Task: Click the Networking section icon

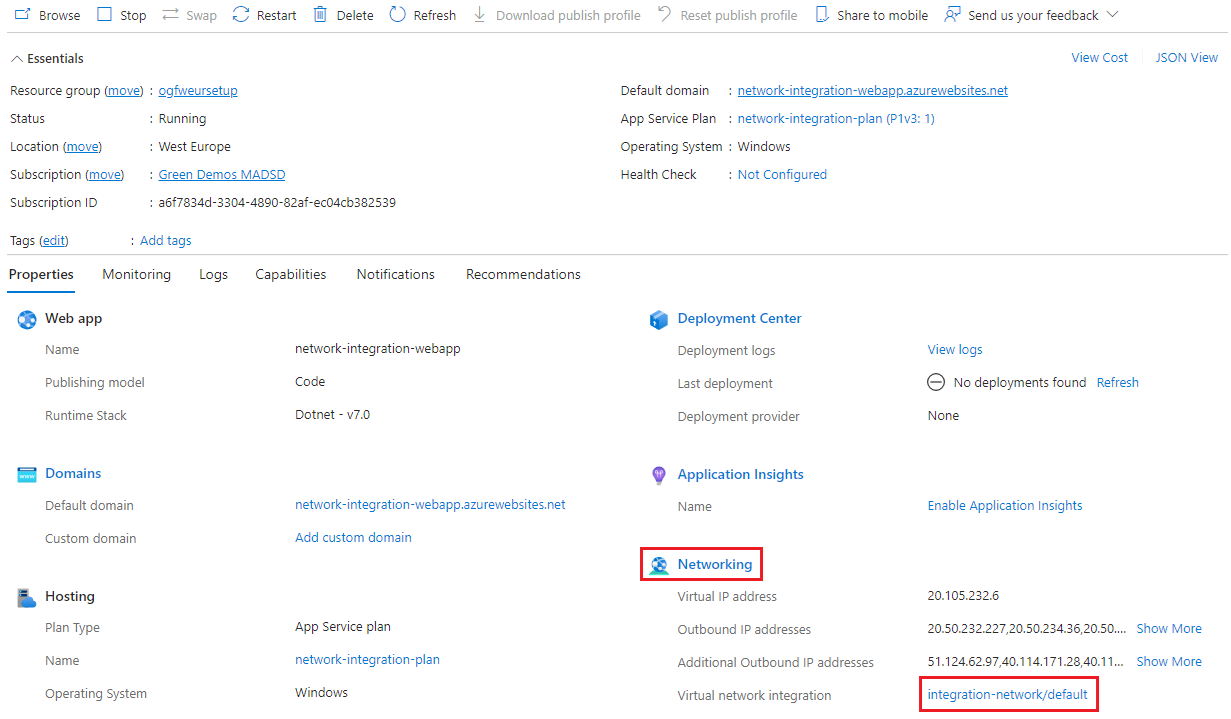Action: point(659,563)
